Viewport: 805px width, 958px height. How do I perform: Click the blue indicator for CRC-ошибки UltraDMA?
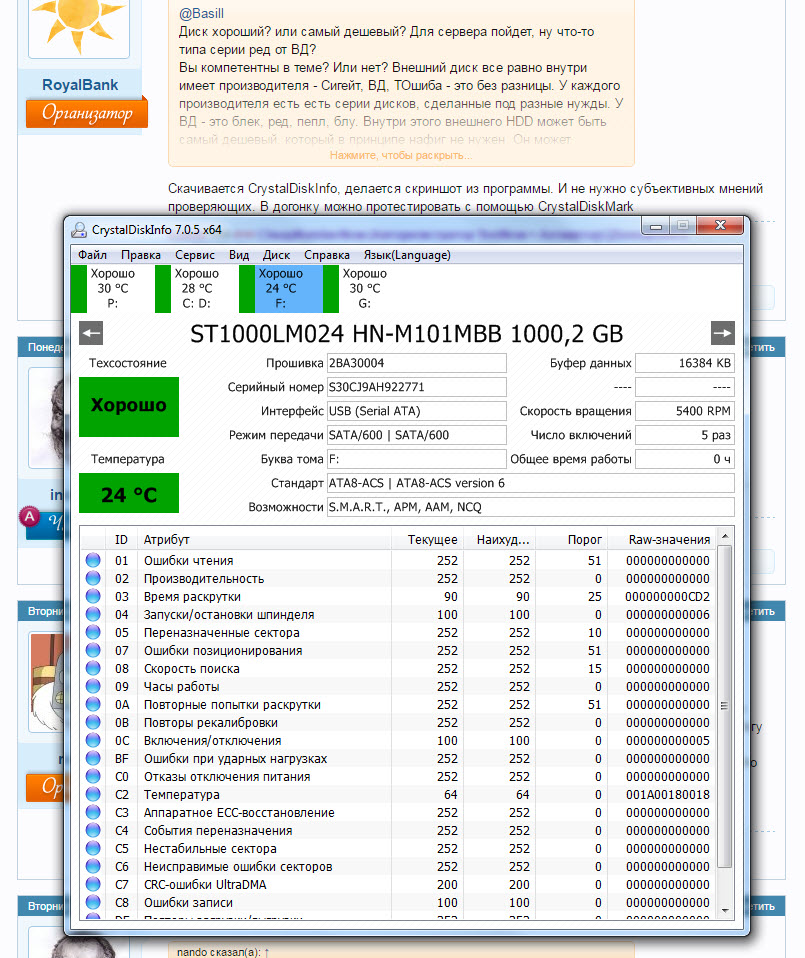coord(94,884)
